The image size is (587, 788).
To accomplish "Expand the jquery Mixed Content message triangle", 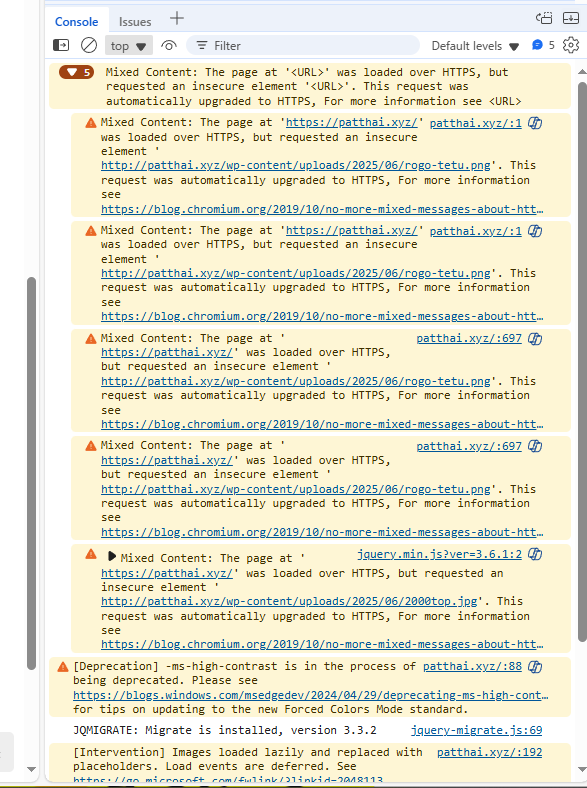I will [112, 556].
